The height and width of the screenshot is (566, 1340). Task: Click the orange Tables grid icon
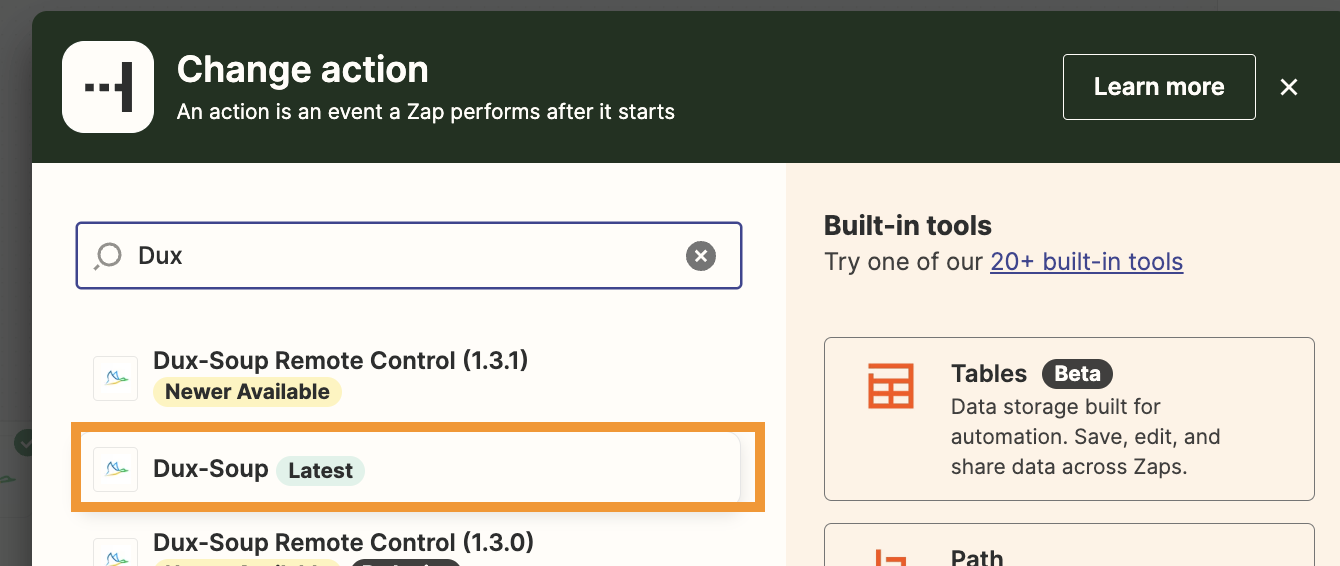[x=890, y=387]
